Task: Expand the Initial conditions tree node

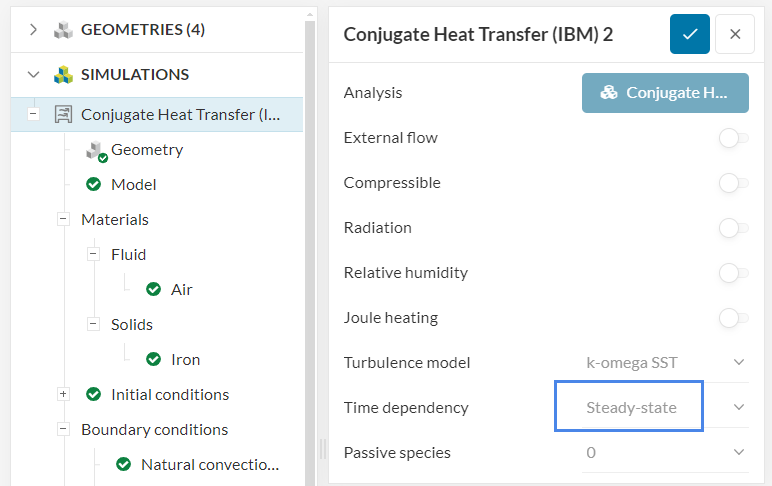Action: (63, 394)
